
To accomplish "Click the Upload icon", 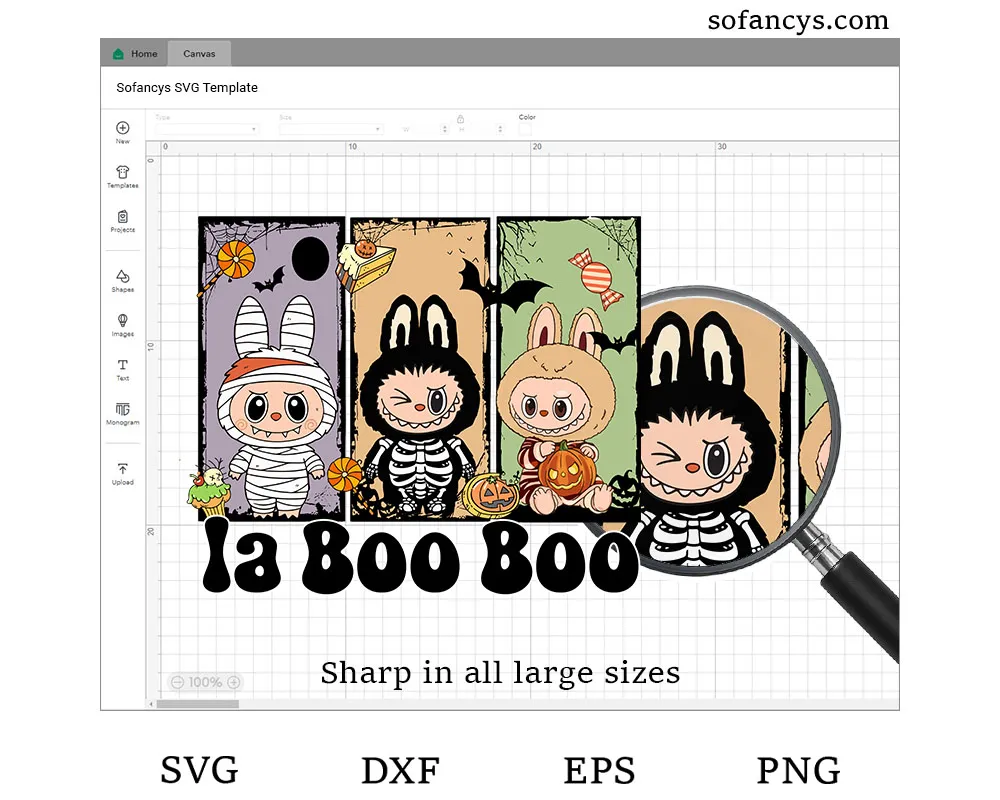I will (x=122, y=469).
